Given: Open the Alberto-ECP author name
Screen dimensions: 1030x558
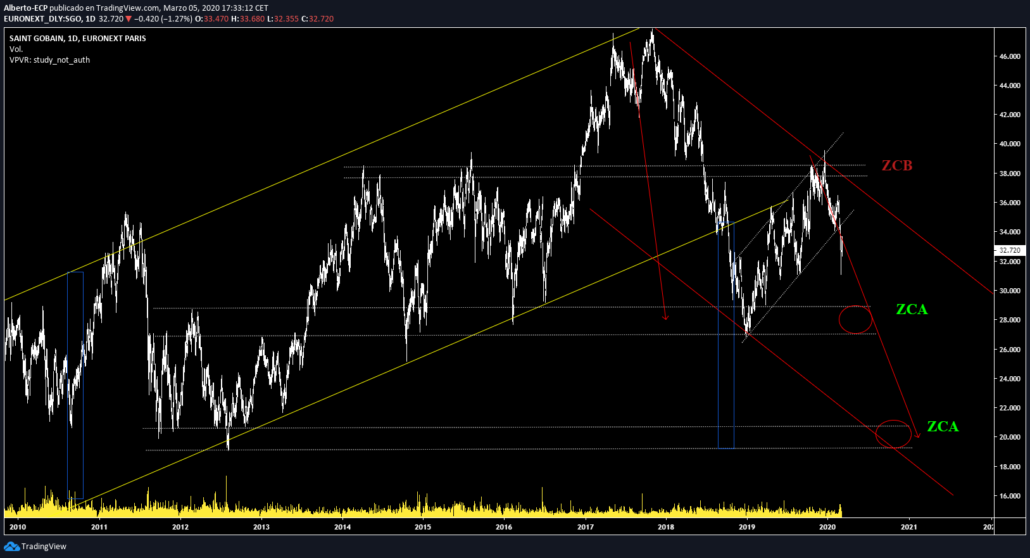Looking at the screenshot, I should (25, 8).
